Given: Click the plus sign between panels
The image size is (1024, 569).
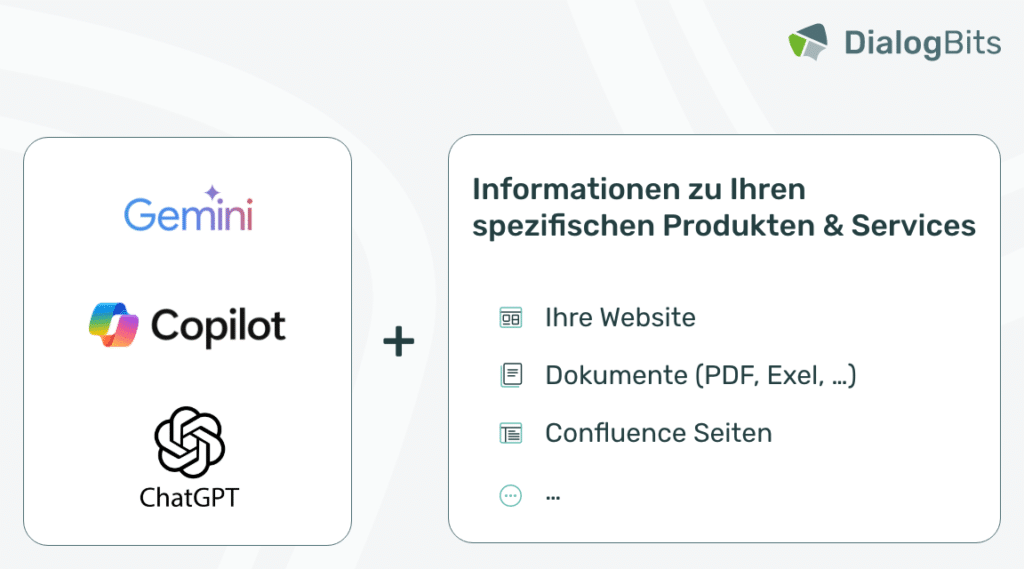Looking at the screenshot, I should pos(398,342).
